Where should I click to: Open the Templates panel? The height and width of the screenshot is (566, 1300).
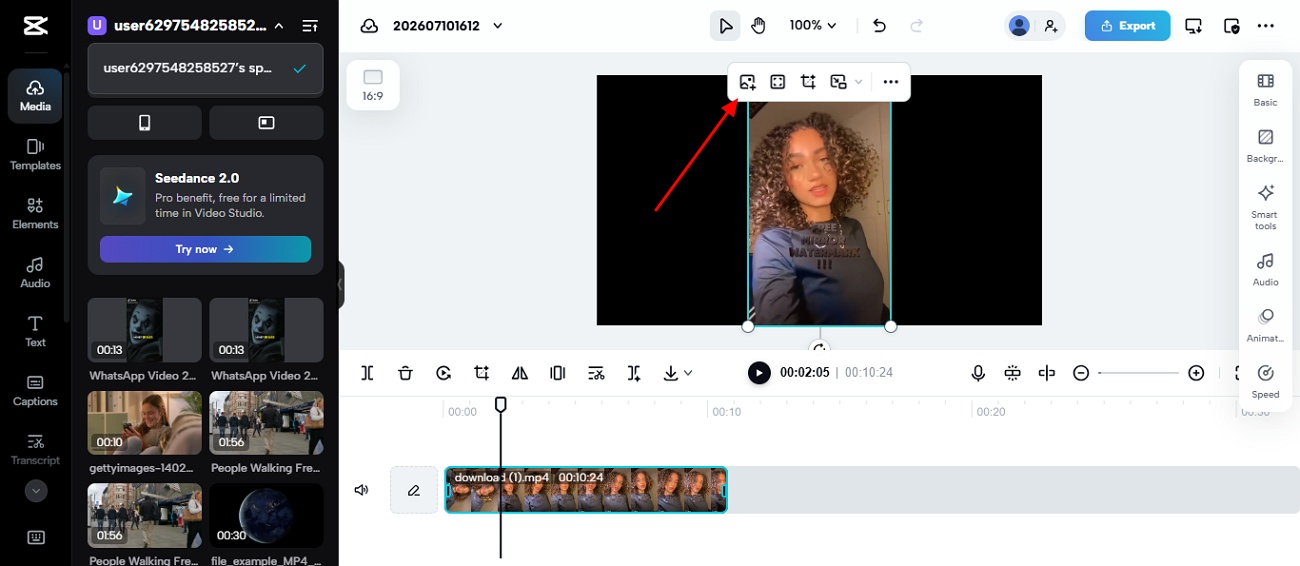click(35, 155)
